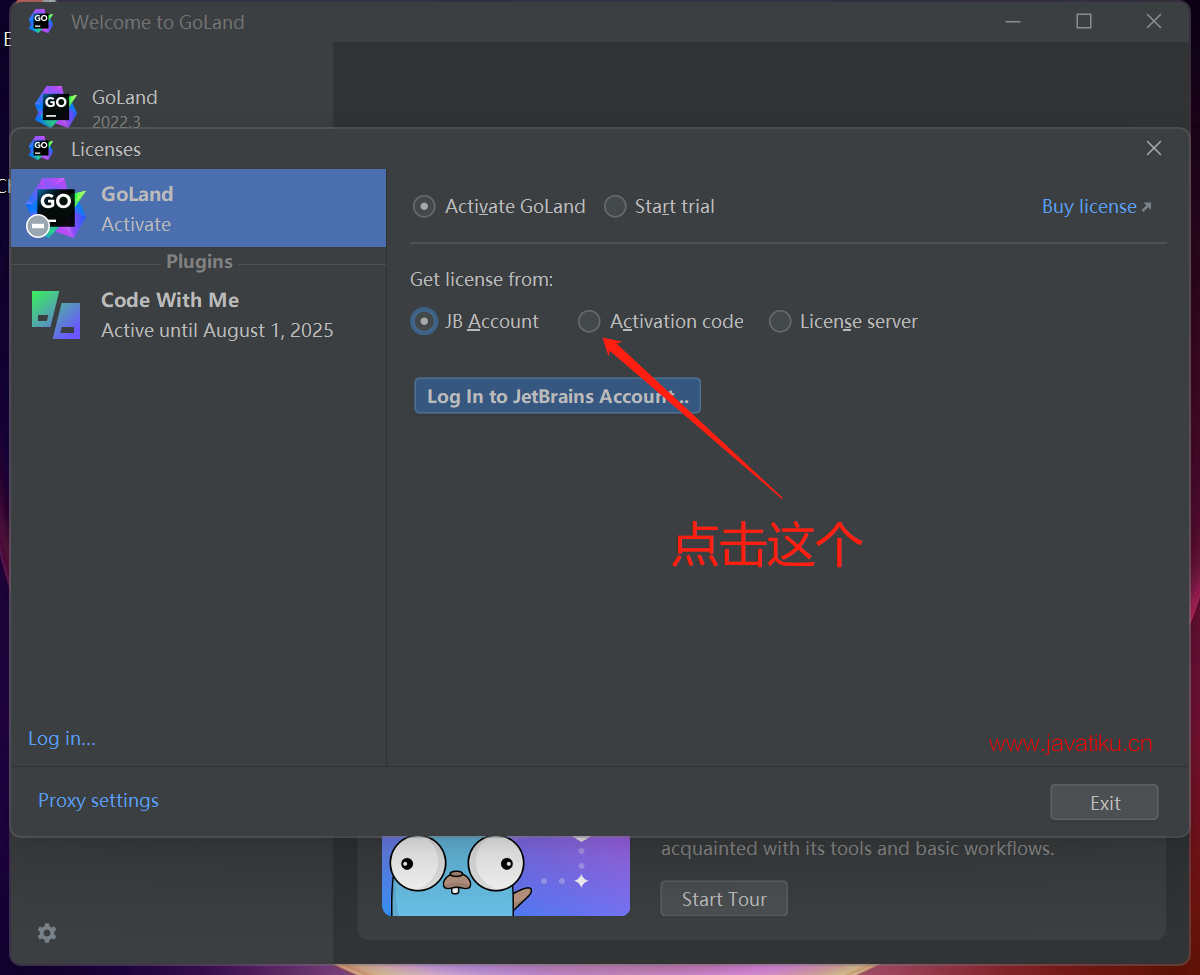1200x975 pixels.
Task: Click the gopher mascot thumbnail in Welcome window
Action: tap(506, 876)
